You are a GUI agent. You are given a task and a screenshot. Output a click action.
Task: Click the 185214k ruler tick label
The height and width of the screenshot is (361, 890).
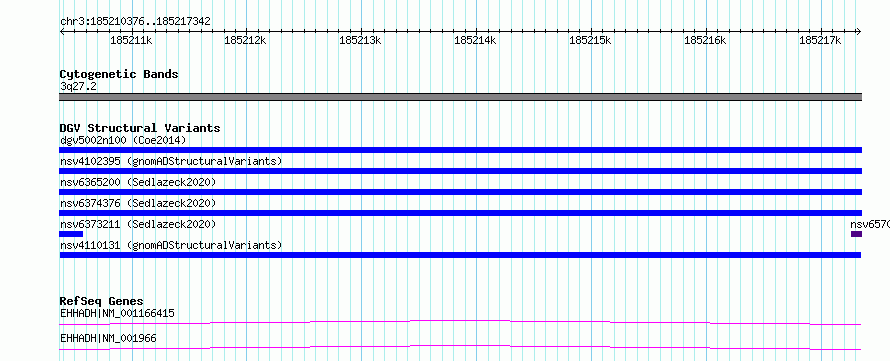[x=476, y=41]
